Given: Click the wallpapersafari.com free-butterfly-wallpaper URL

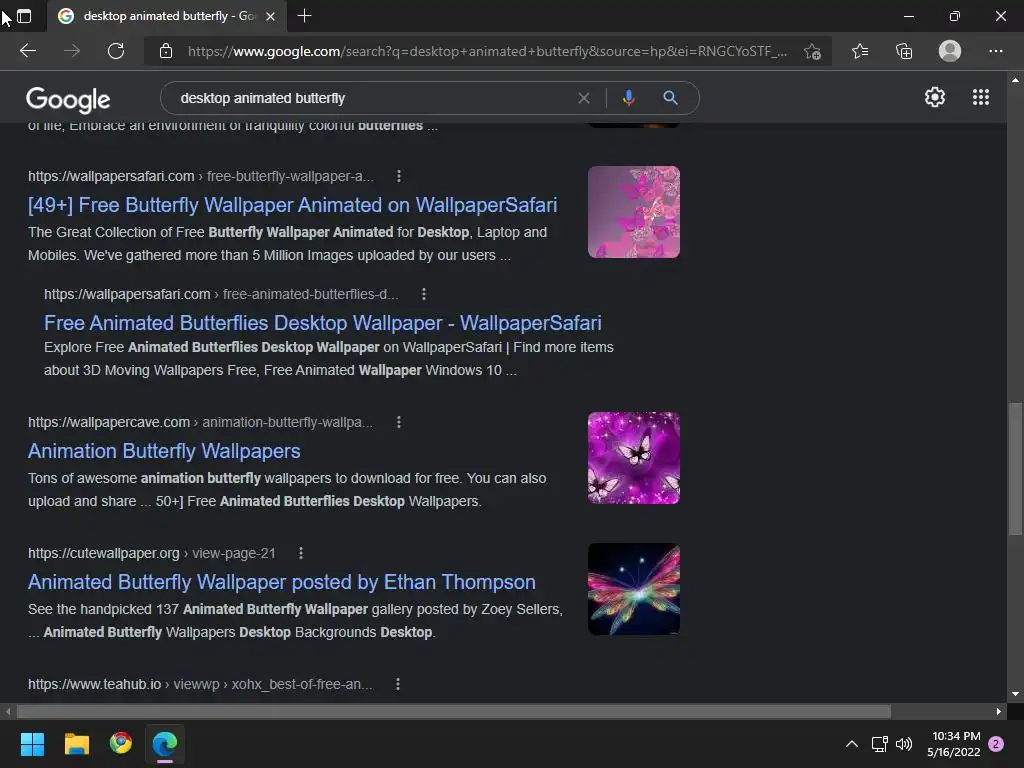Looking at the screenshot, I should click(200, 176).
